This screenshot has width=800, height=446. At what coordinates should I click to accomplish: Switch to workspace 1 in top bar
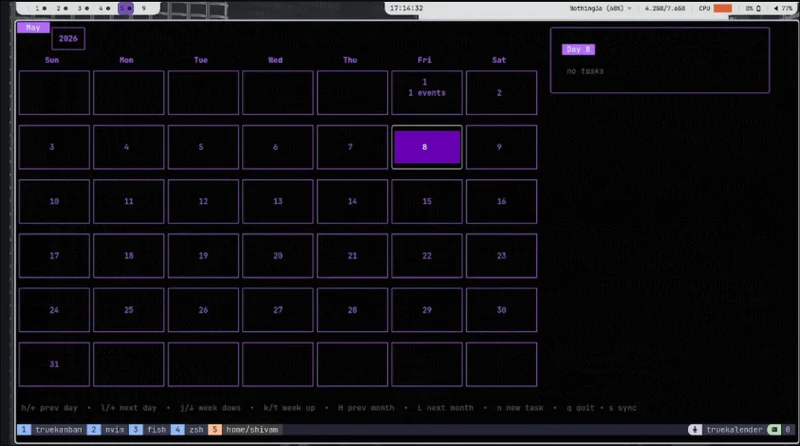[x=40, y=8]
